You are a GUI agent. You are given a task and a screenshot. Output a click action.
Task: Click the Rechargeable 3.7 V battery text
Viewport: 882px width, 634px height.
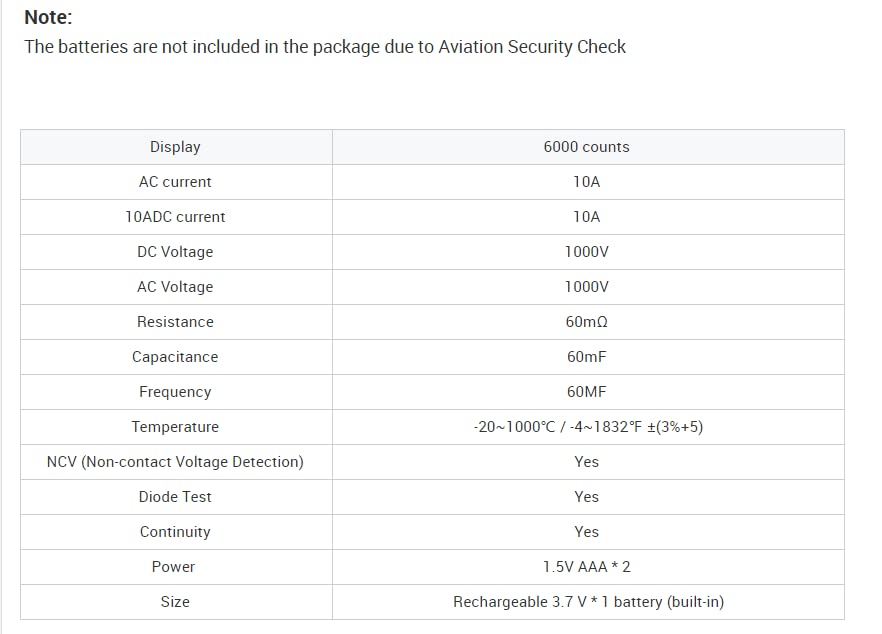[x=588, y=602]
